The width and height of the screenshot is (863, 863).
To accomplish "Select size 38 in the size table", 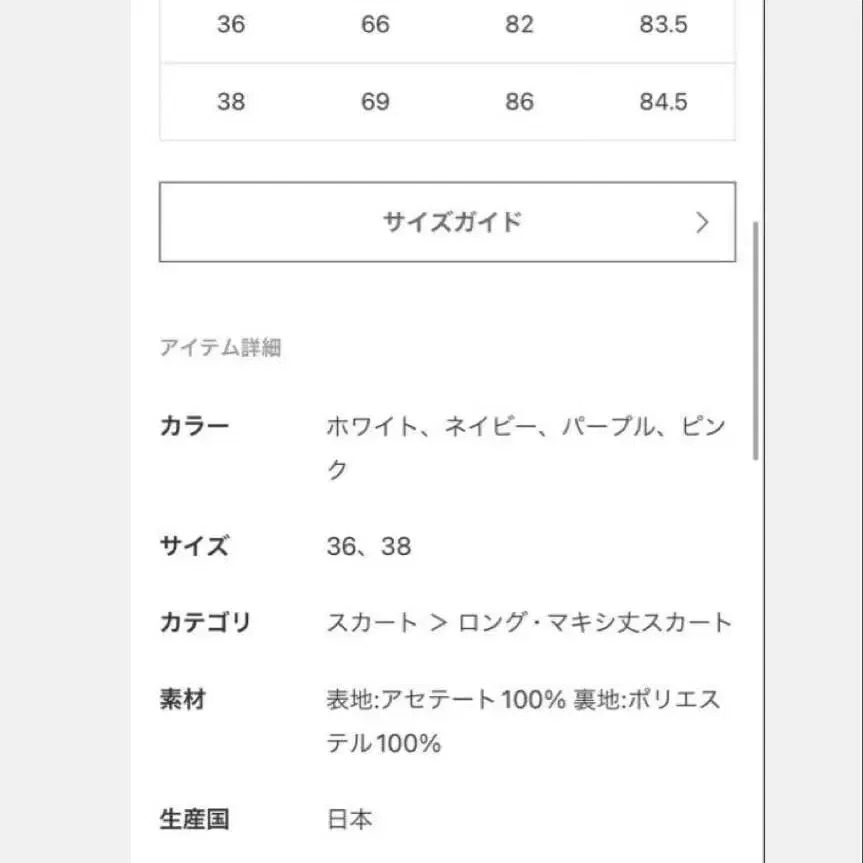I will coord(230,101).
